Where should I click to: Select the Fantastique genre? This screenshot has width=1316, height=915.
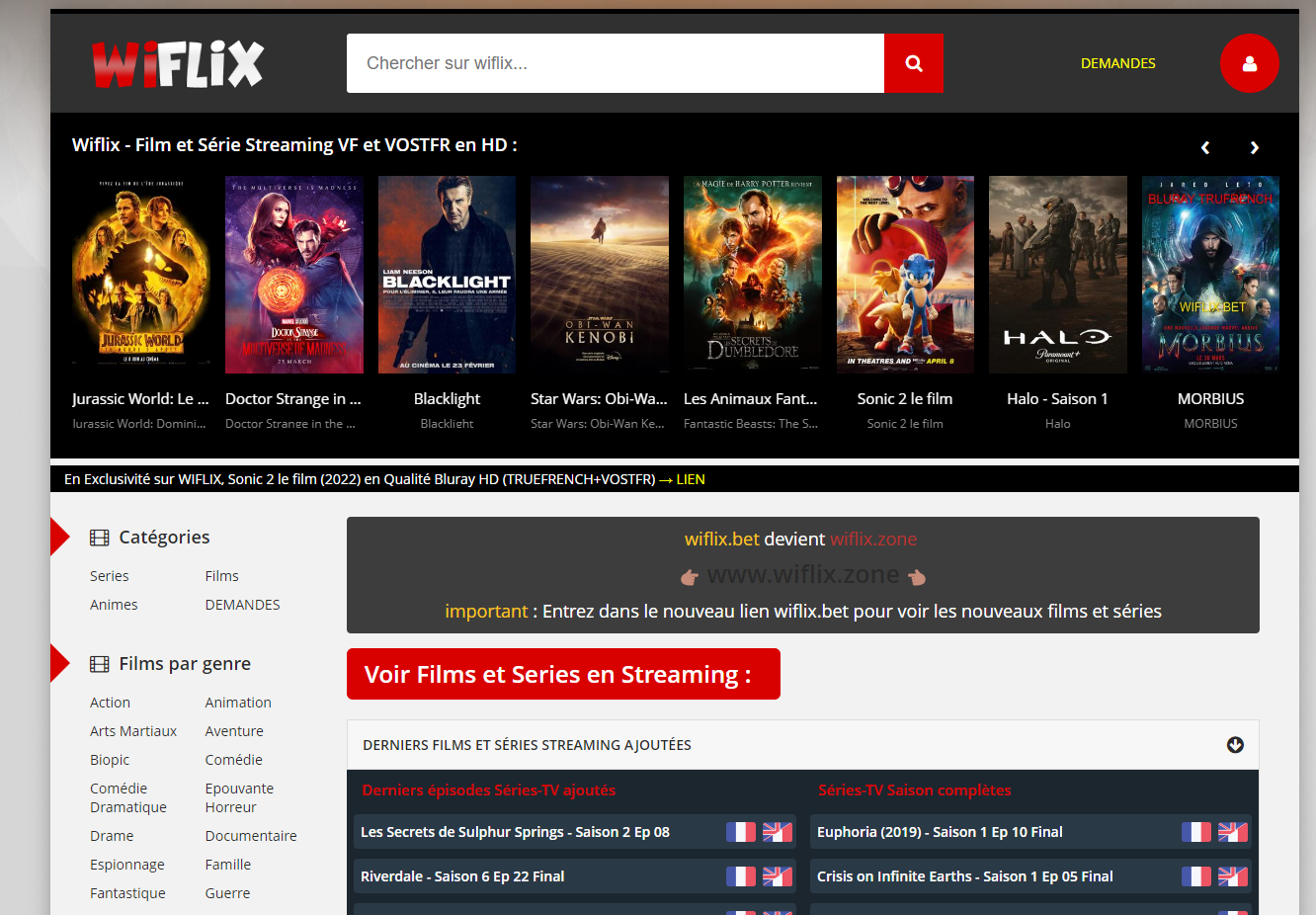point(127,893)
